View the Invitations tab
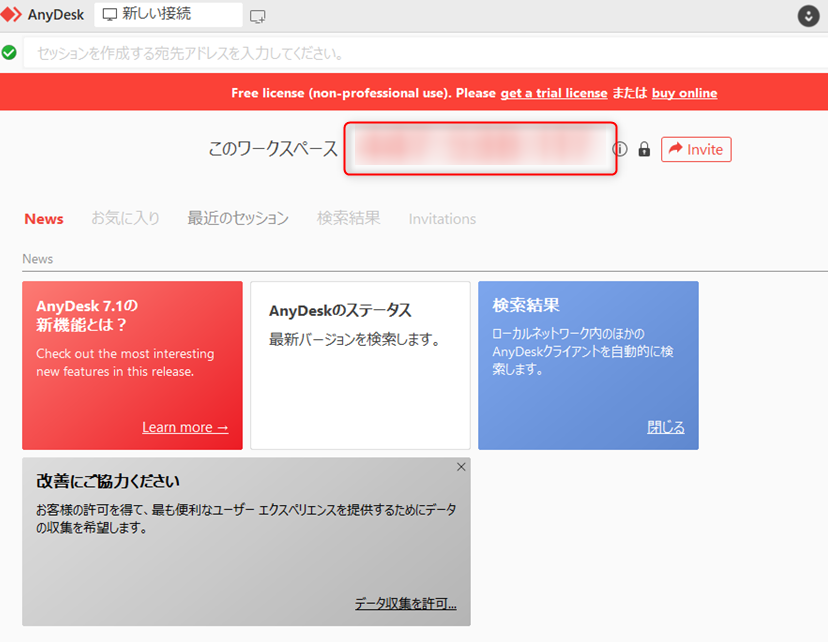Image resolution: width=828 pixels, height=642 pixels. pyautogui.click(x=442, y=218)
